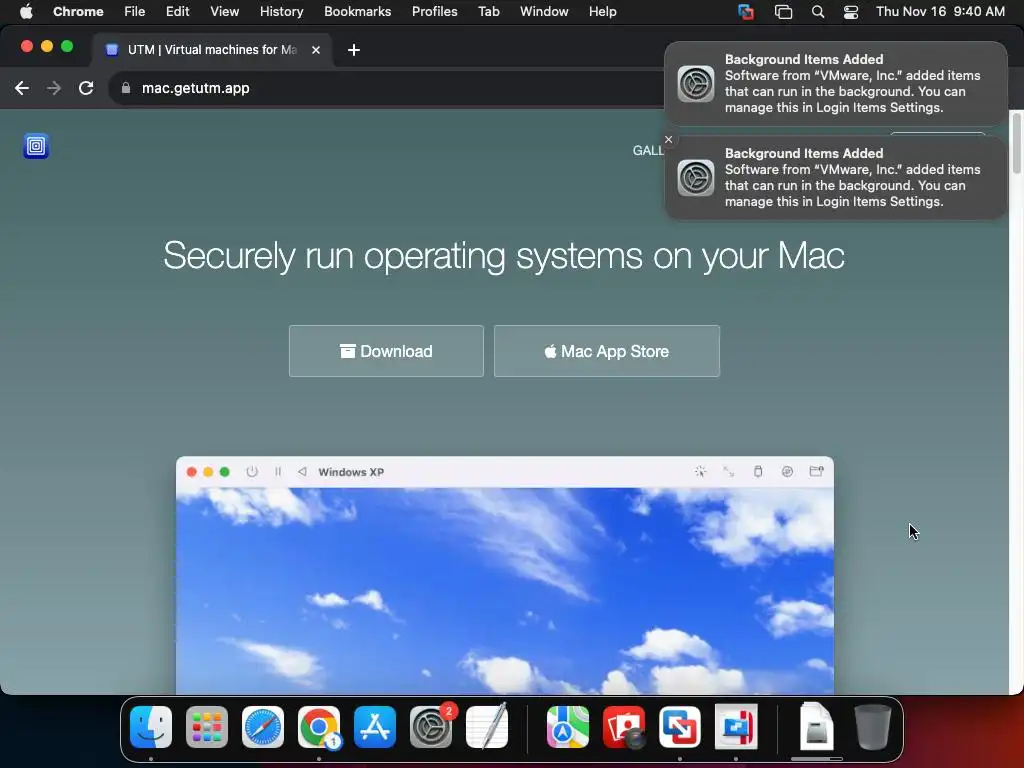Viewport: 1024px width, 768px height.
Task: Click the UTM logo on the page
Action: (x=36, y=146)
